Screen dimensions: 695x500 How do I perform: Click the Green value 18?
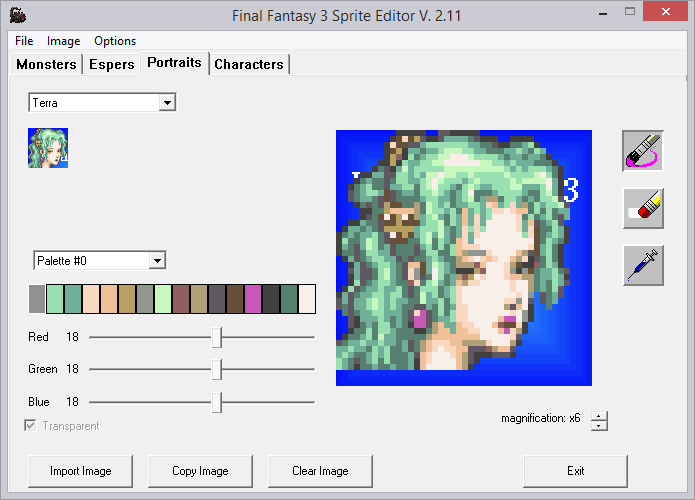[x=72, y=369]
